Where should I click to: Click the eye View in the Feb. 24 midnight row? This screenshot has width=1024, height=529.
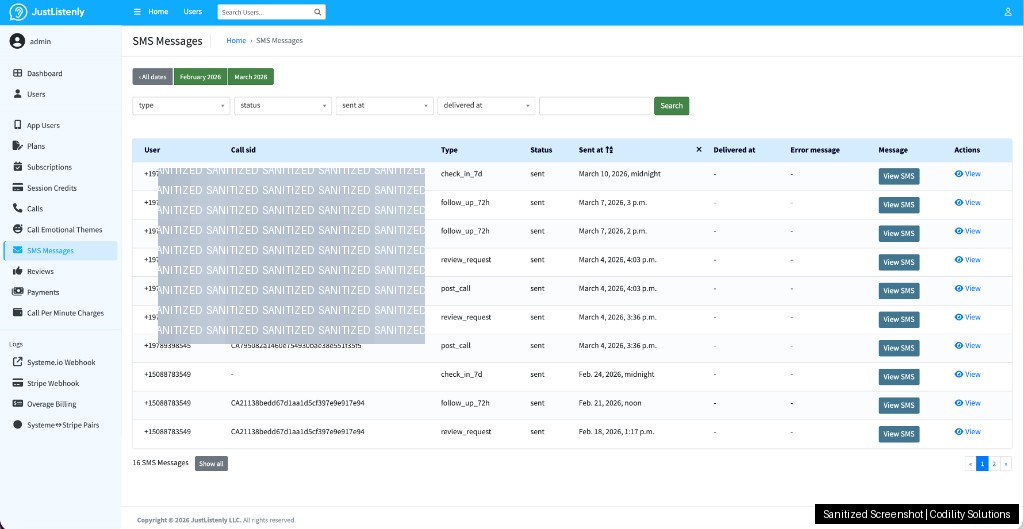[967, 374]
